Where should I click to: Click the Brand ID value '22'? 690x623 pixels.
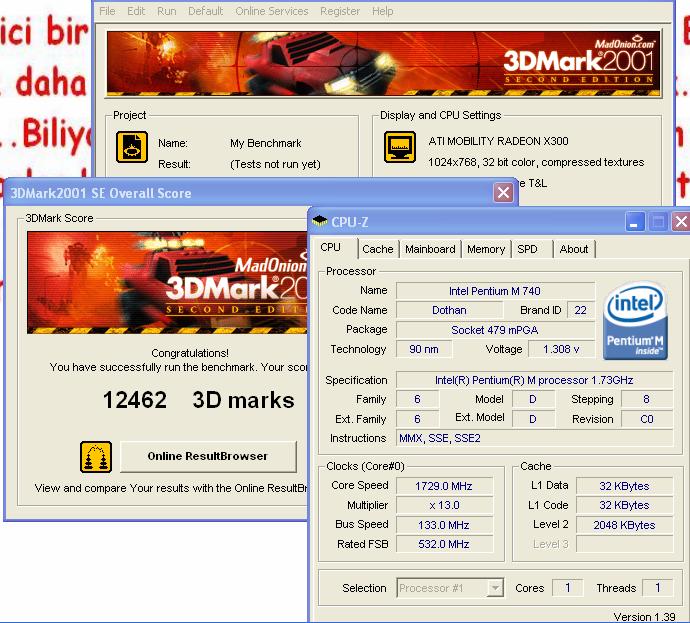click(580, 310)
